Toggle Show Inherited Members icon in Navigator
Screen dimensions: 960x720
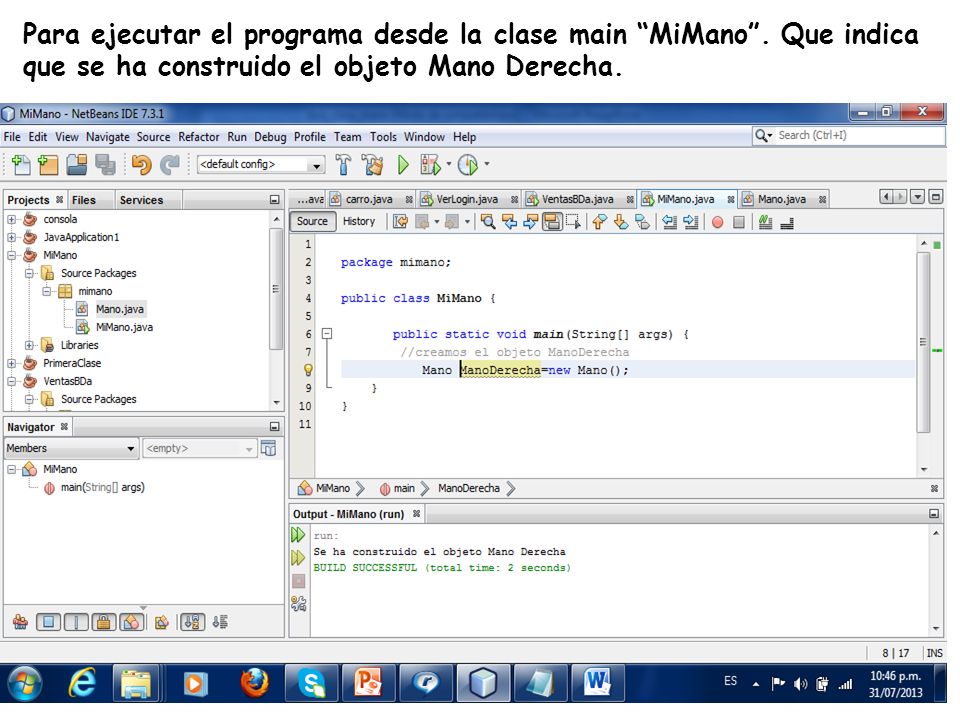click(20, 623)
